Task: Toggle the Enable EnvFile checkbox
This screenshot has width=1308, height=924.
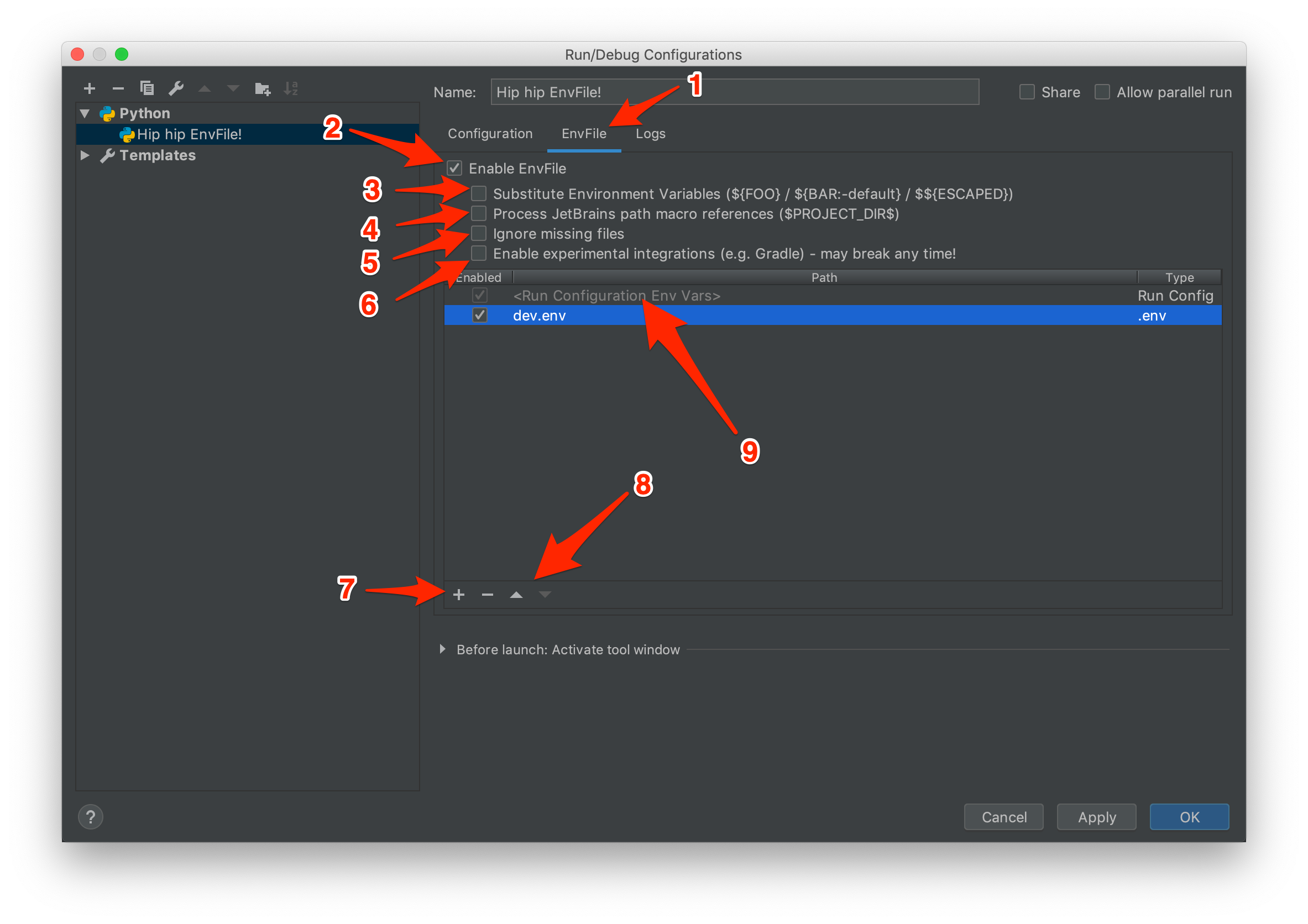Action: pyautogui.click(x=454, y=168)
